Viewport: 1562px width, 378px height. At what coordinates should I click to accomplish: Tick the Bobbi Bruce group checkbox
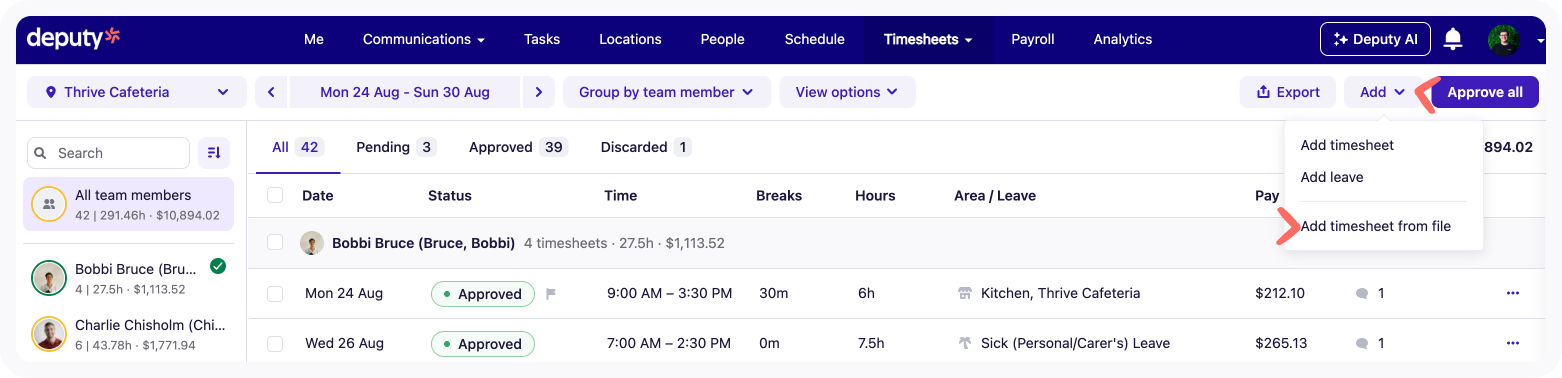pos(275,243)
